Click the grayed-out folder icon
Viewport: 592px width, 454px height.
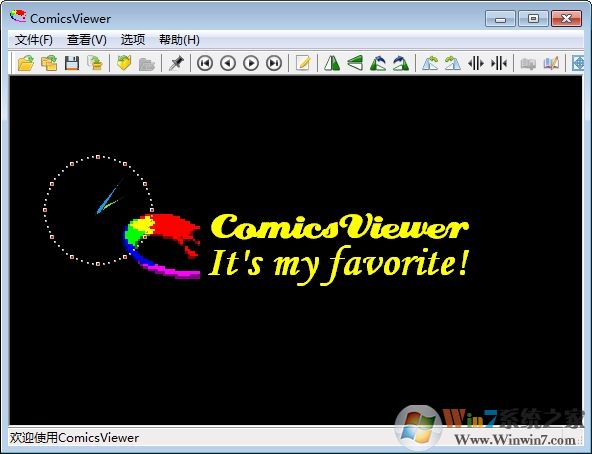pos(146,63)
